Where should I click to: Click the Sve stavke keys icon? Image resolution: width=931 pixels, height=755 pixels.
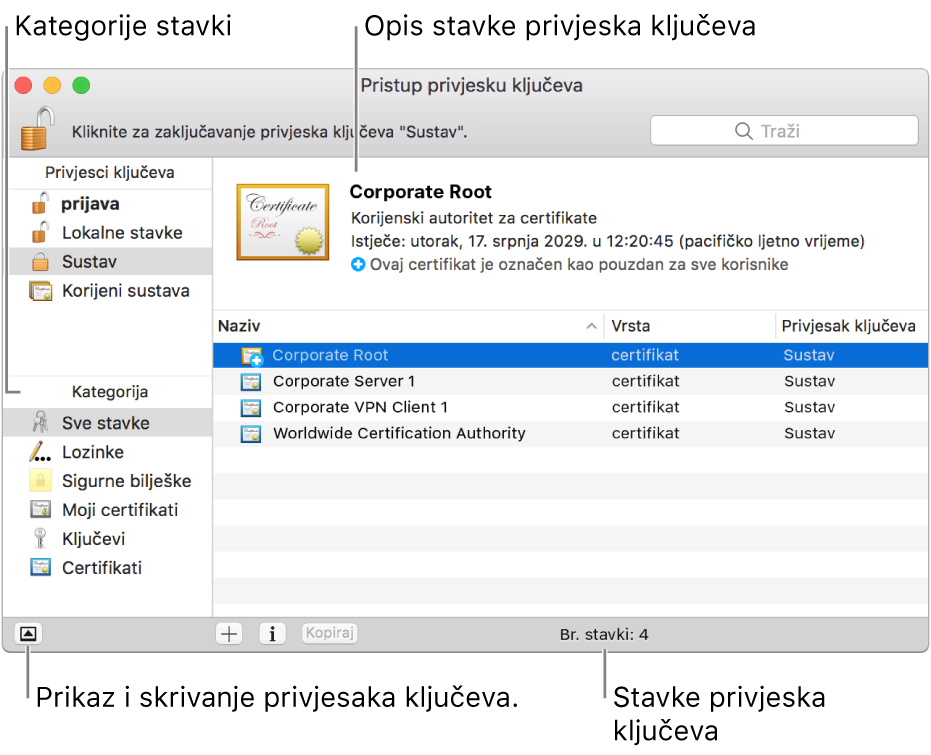(x=40, y=423)
